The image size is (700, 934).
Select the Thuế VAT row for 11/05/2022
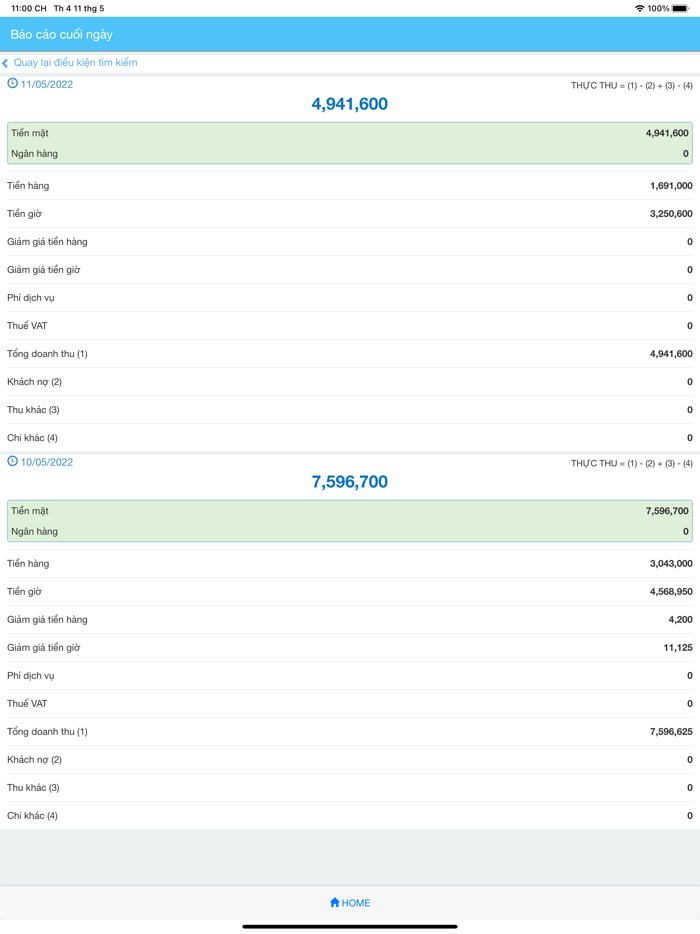point(350,325)
